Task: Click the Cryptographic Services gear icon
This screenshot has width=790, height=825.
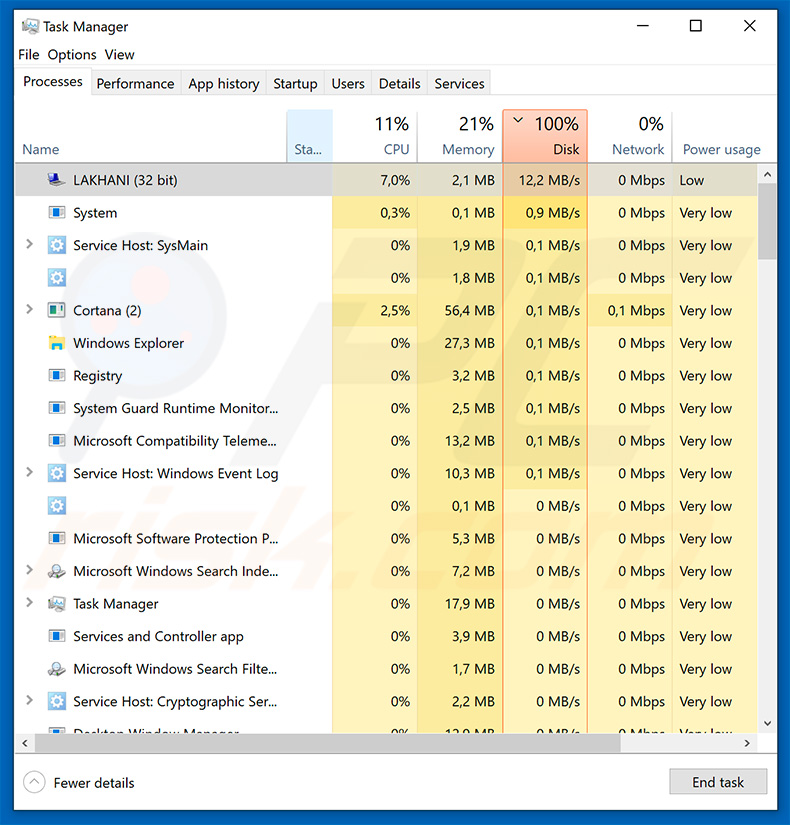Action: point(56,701)
